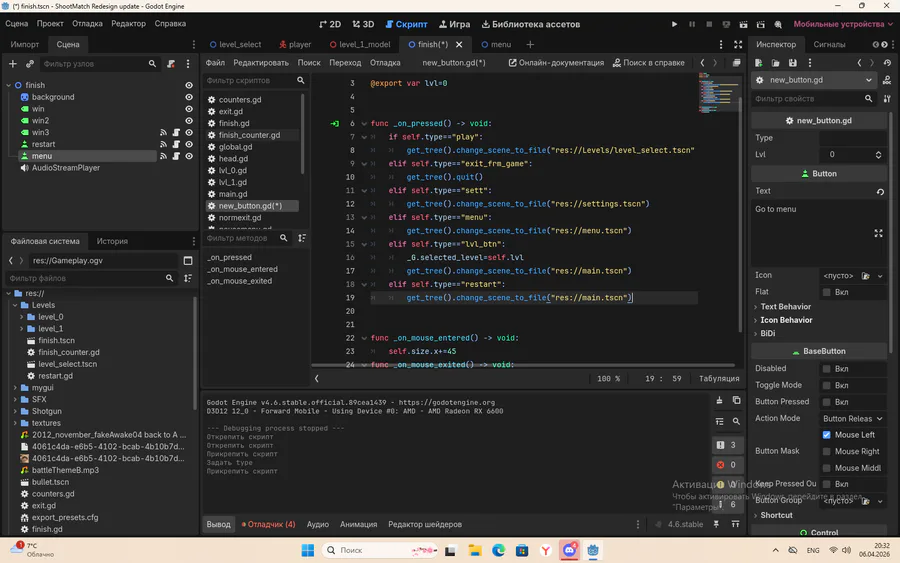
Task: Collapse the Levels folder
Action: [x=15, y=305]
